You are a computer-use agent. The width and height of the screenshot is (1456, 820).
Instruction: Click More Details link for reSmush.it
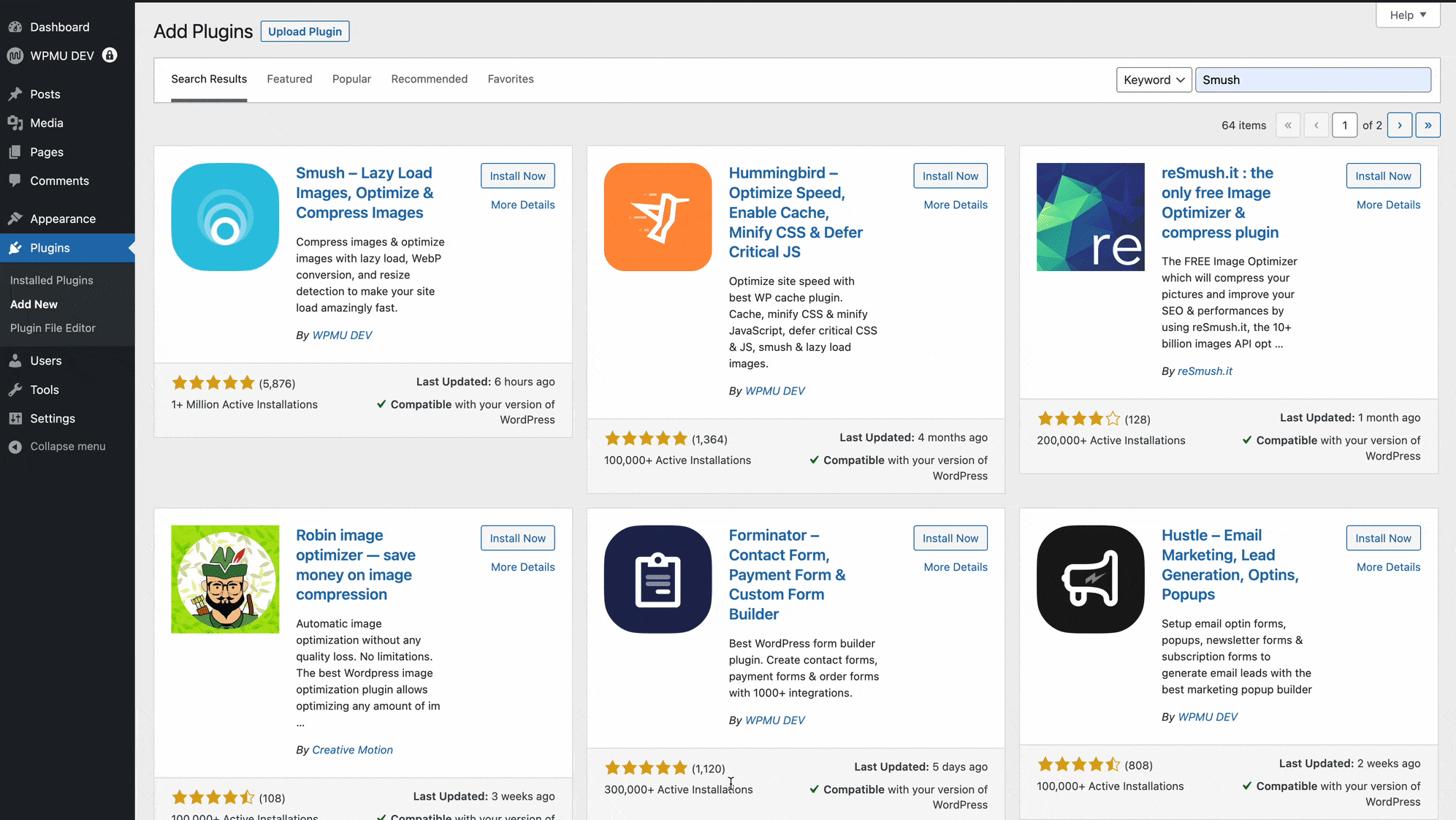pyautogui.click(x=1388, y=204)
